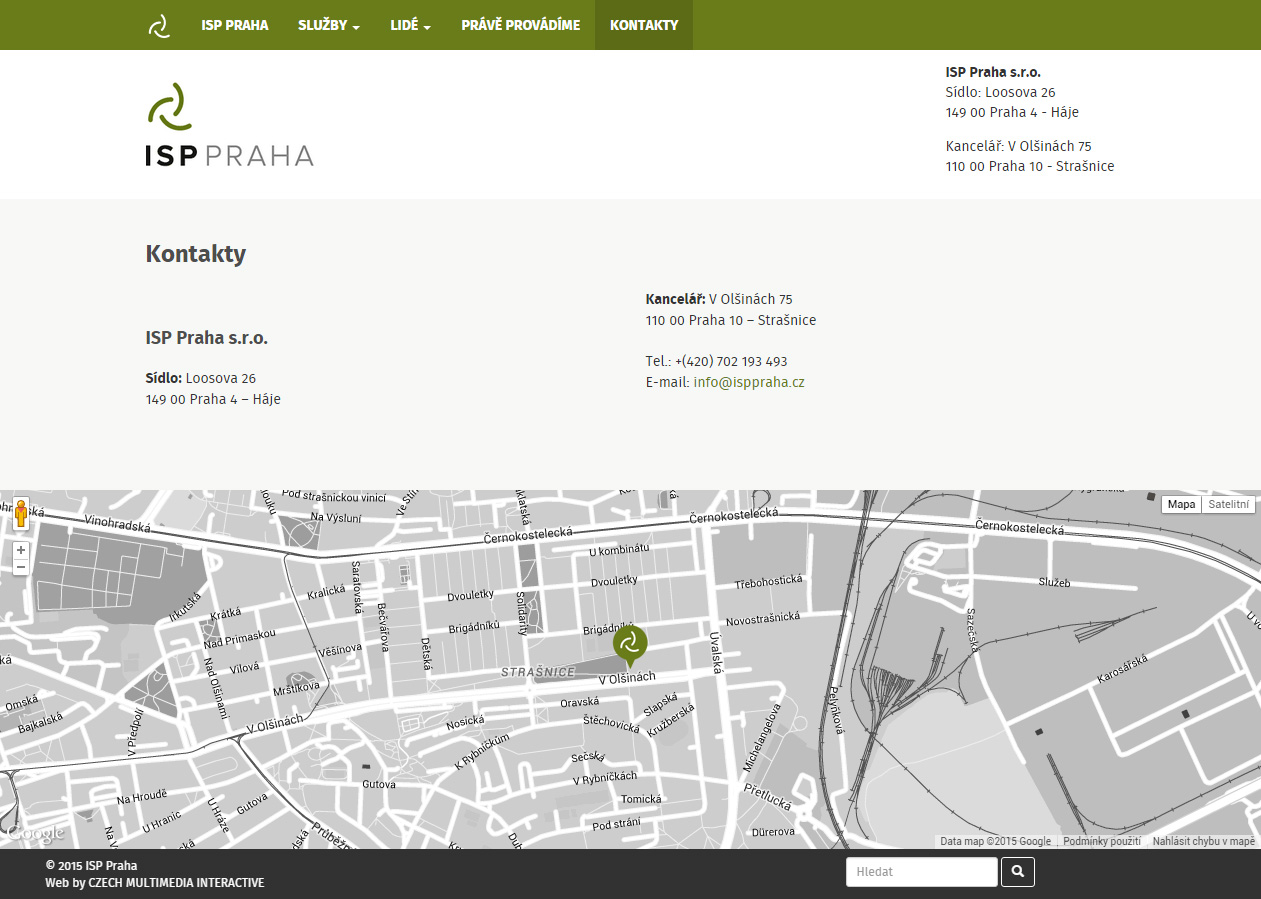Click the search magnifier button

coord(1018,872)
